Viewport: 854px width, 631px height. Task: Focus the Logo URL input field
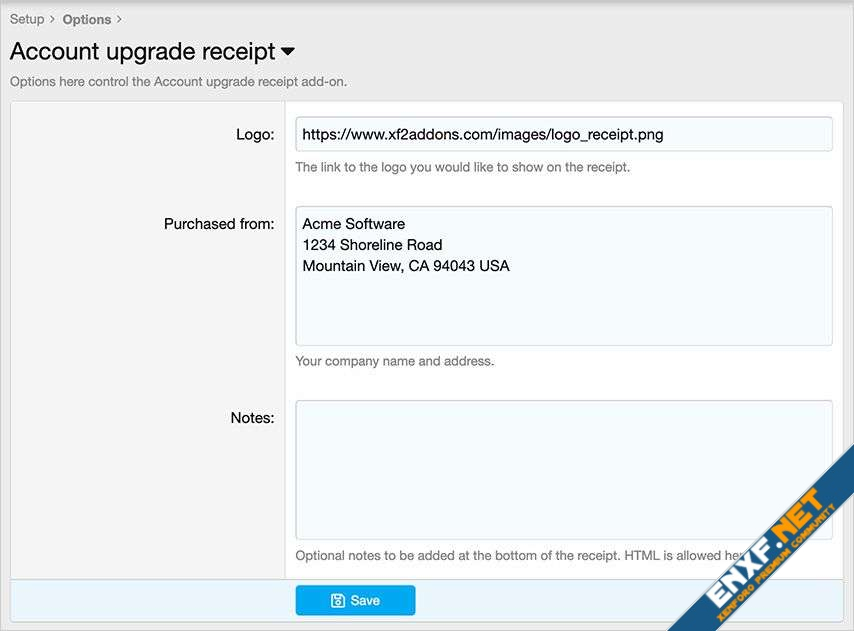[x=563, y=134]
